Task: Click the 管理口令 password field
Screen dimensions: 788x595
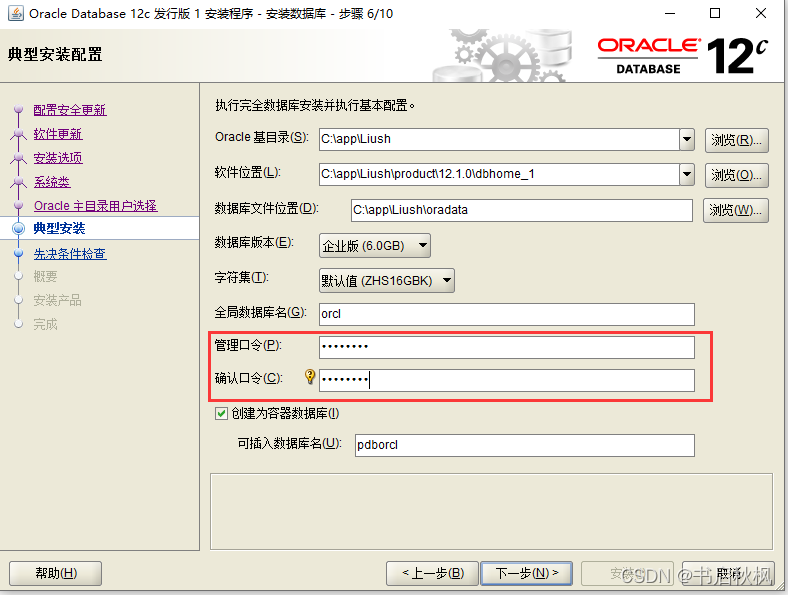Action: (x=507, y=347)
